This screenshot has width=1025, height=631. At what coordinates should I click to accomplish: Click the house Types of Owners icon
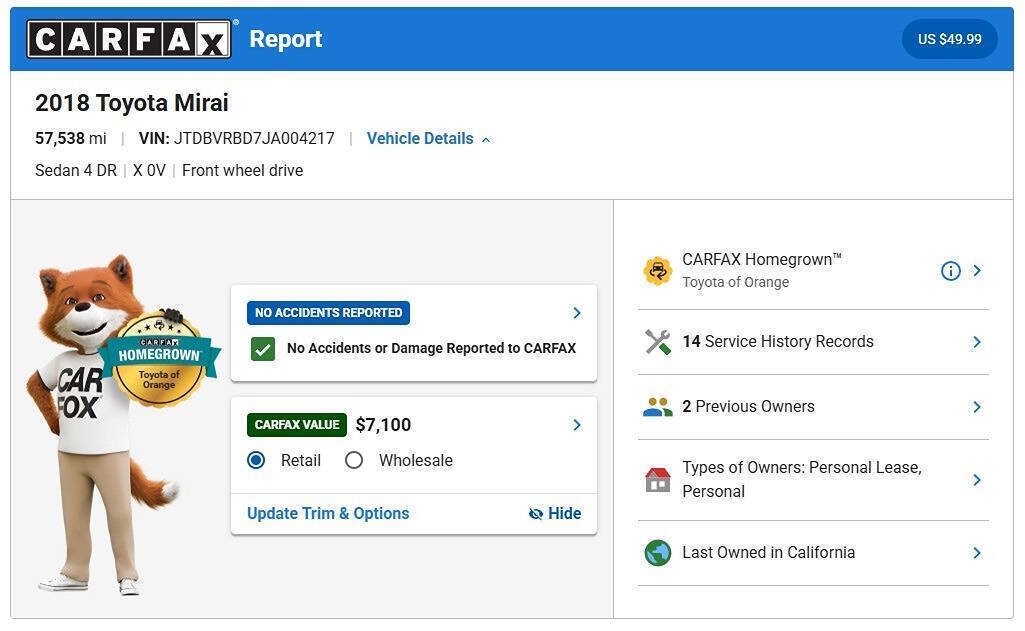coord(658,480)
